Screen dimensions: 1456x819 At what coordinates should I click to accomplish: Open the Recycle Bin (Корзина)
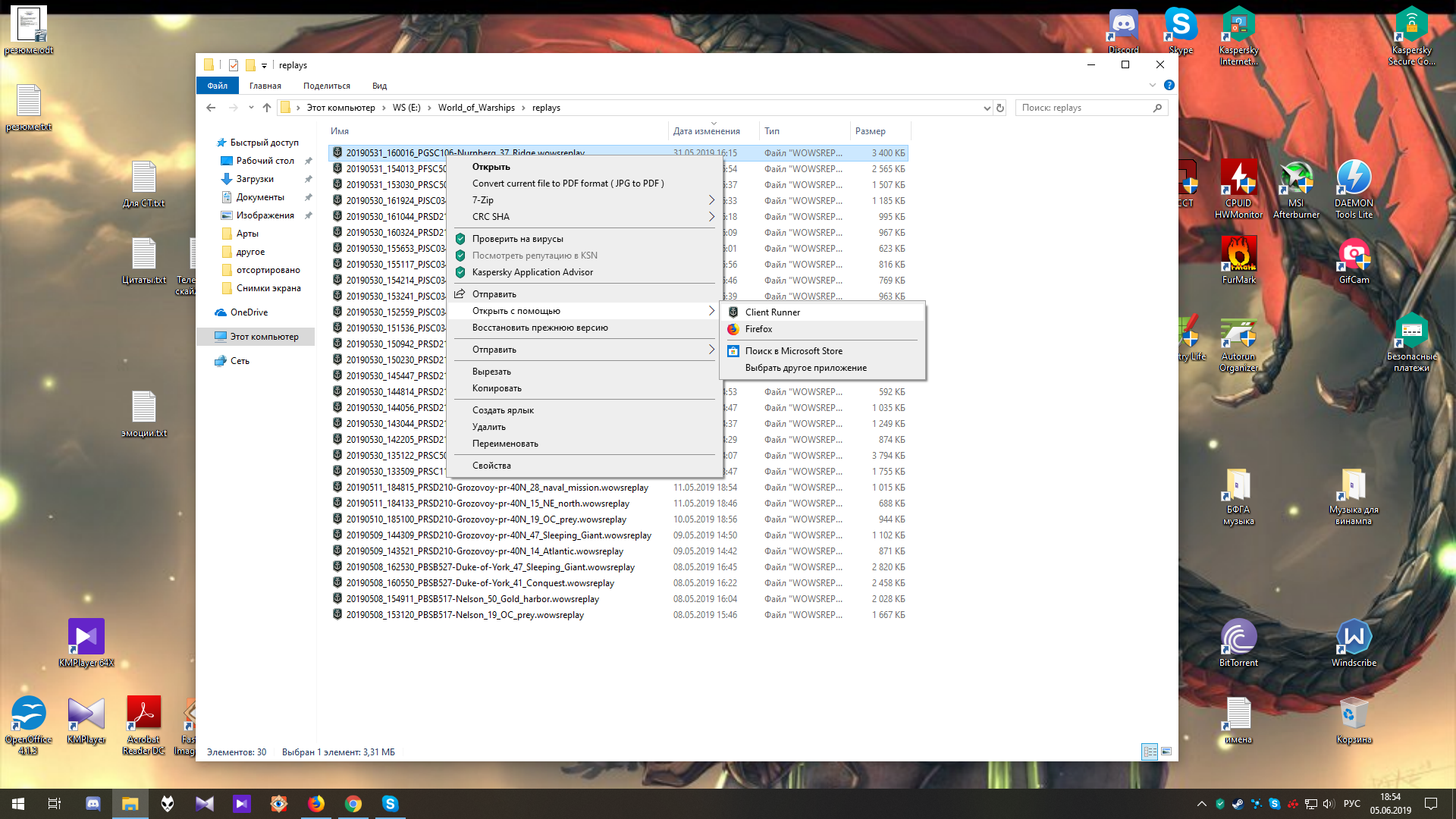pyautogui.click(x=1354, y=720)
